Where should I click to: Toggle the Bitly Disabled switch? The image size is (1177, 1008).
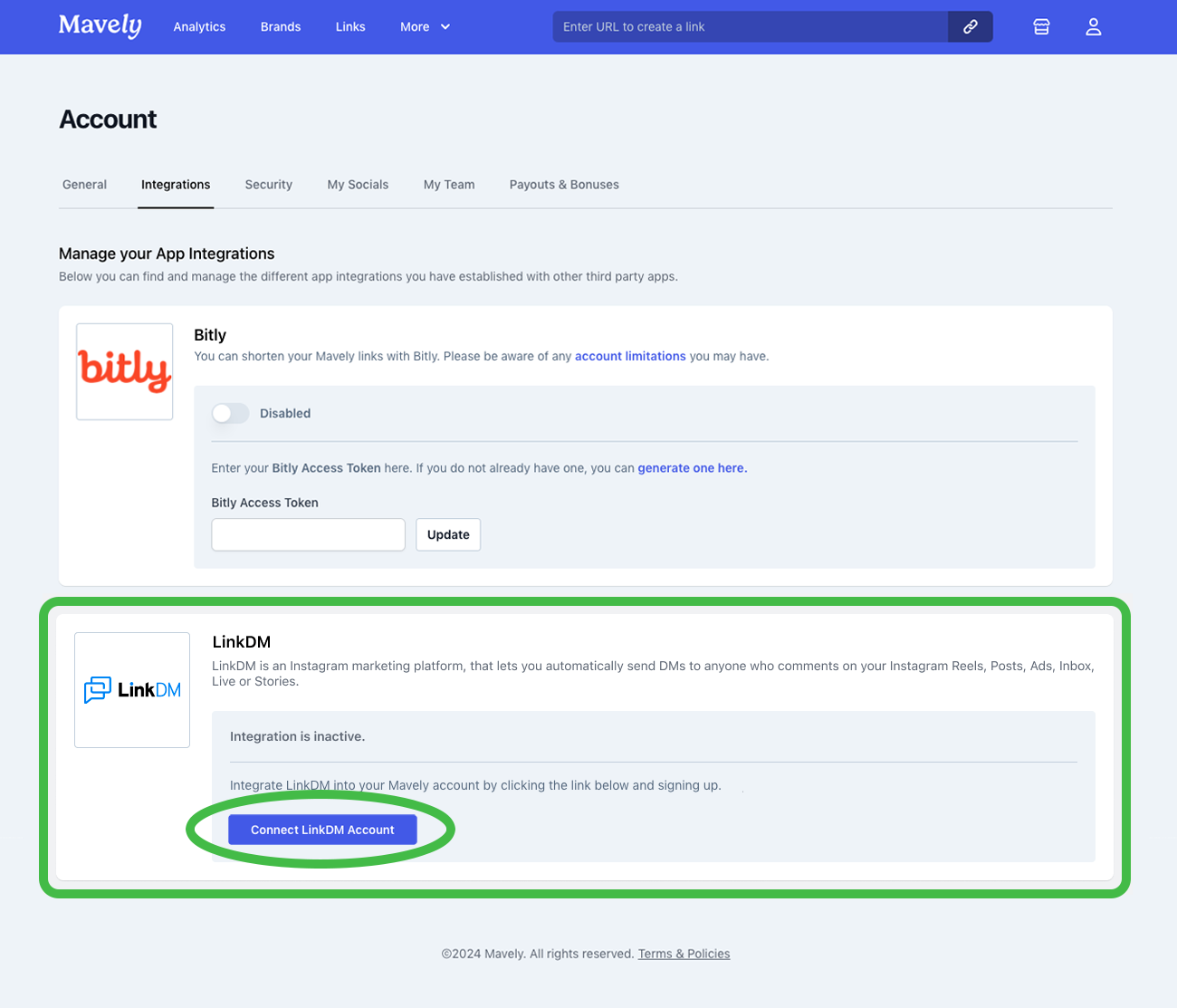coord(230,413)
